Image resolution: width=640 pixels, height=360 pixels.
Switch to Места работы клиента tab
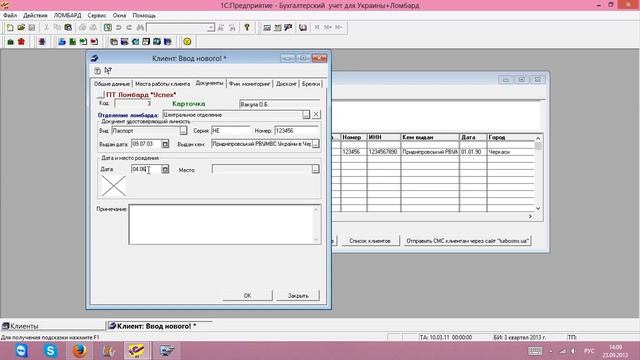pyautogui.click(x=162, y=84)
